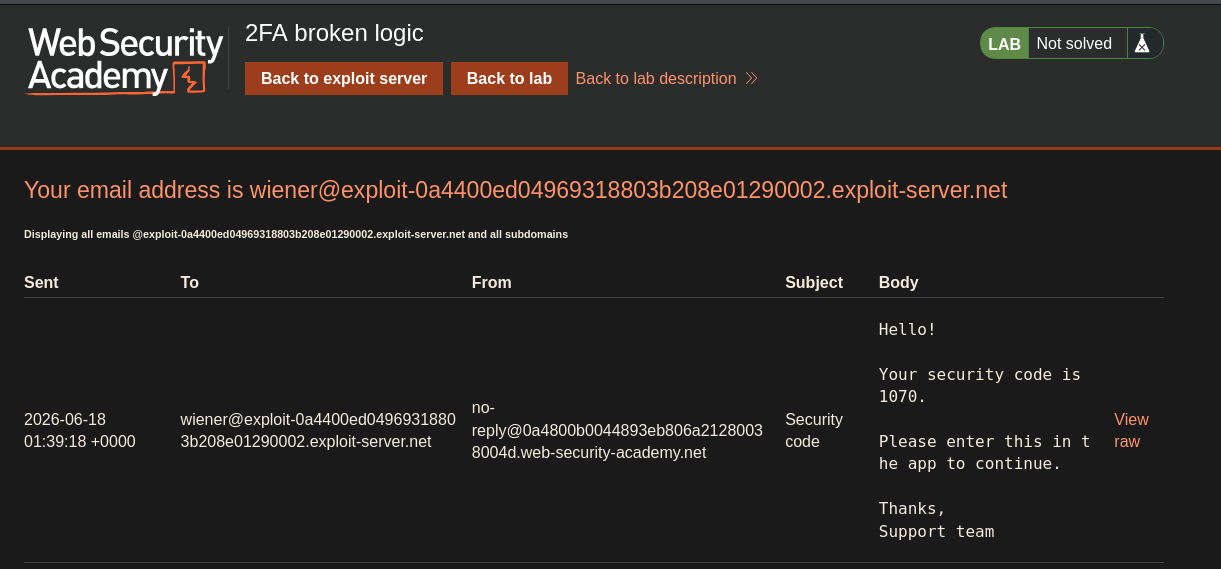Viewport: 1221px width, 569px height.
Task: Click the To column header
Action: pos(190,283)
